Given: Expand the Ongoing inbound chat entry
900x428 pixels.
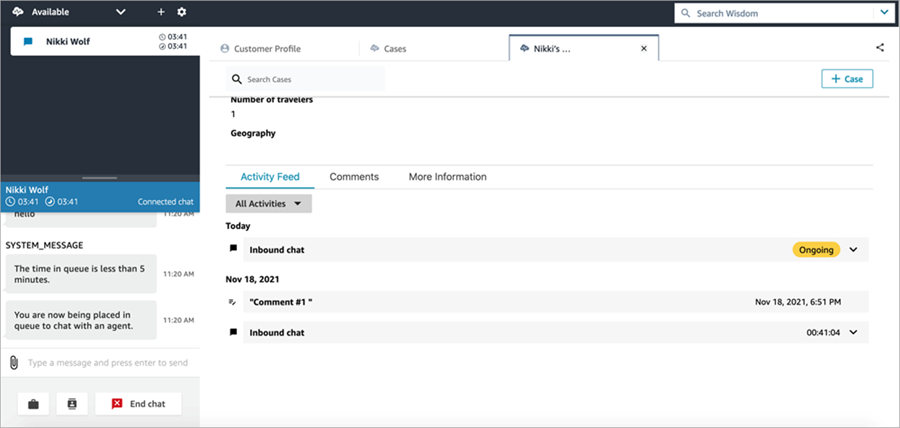Looking at the screenshot, I should point(853,250).
